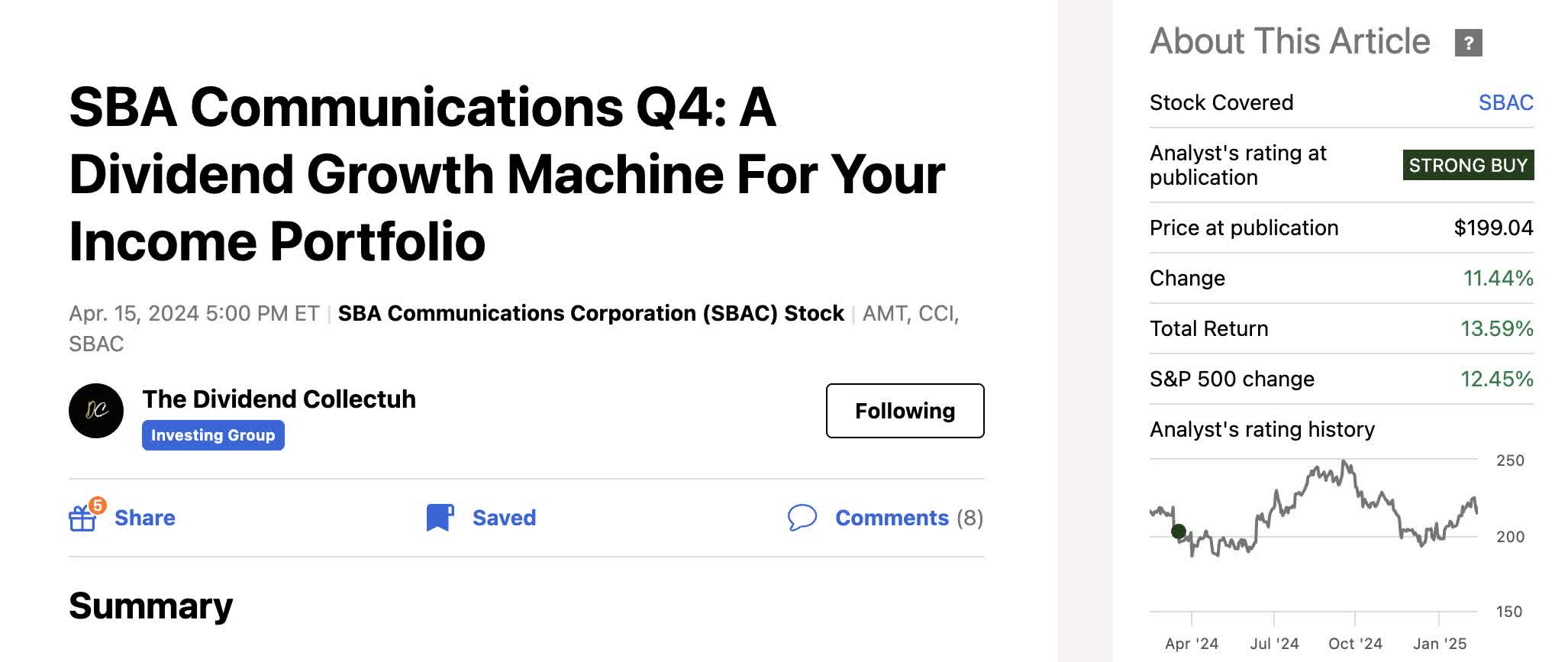Image resolution: width=1568 pixels, height=662 pixels.
Task: Click the analyst's rating history chart
Action: tap(1313, 527)
